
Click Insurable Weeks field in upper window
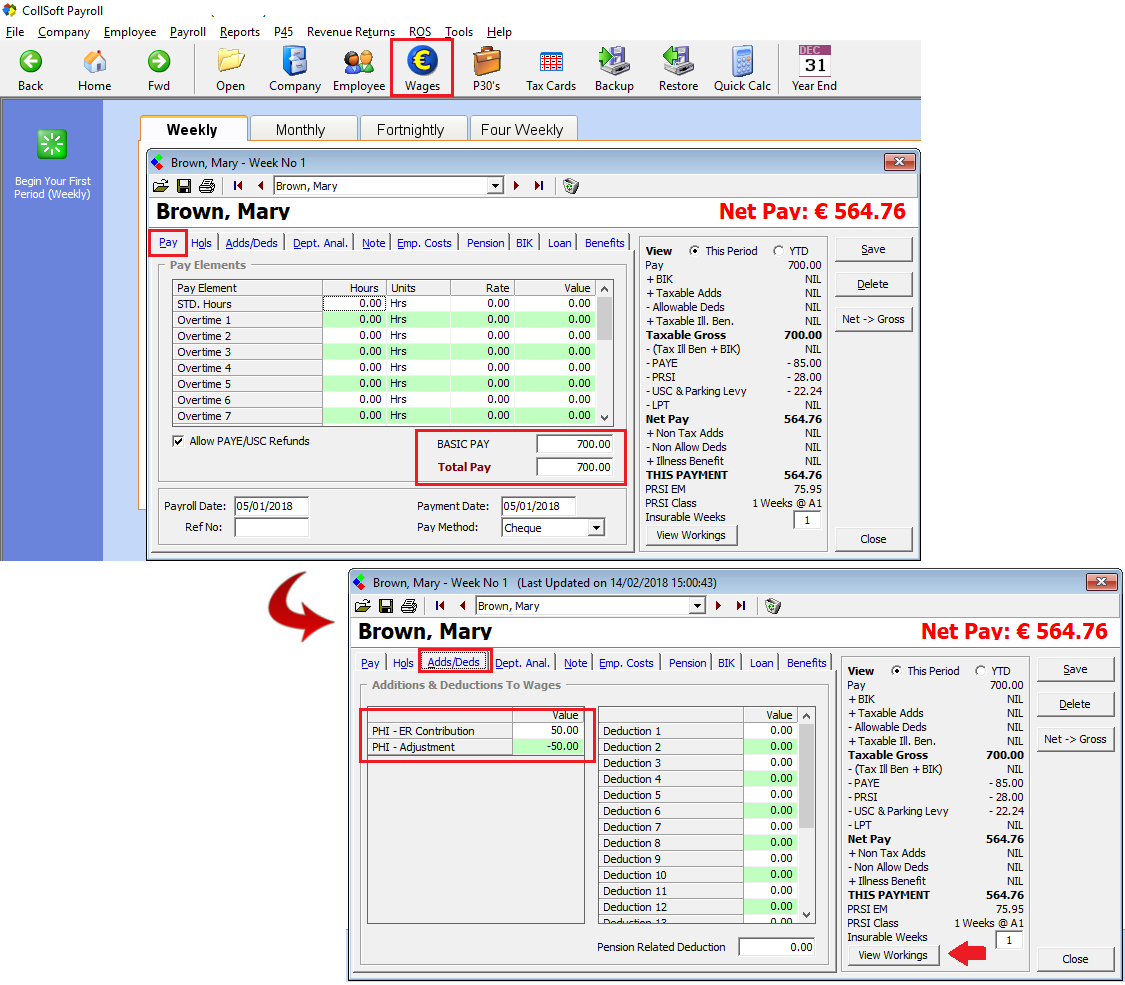pos(807,520)
